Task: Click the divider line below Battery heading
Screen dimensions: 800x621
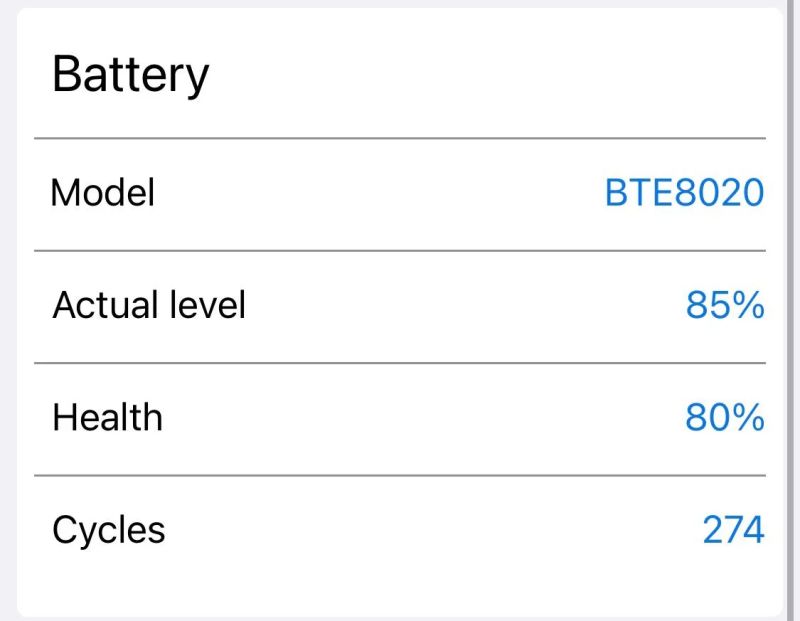Action: [400, 138]
